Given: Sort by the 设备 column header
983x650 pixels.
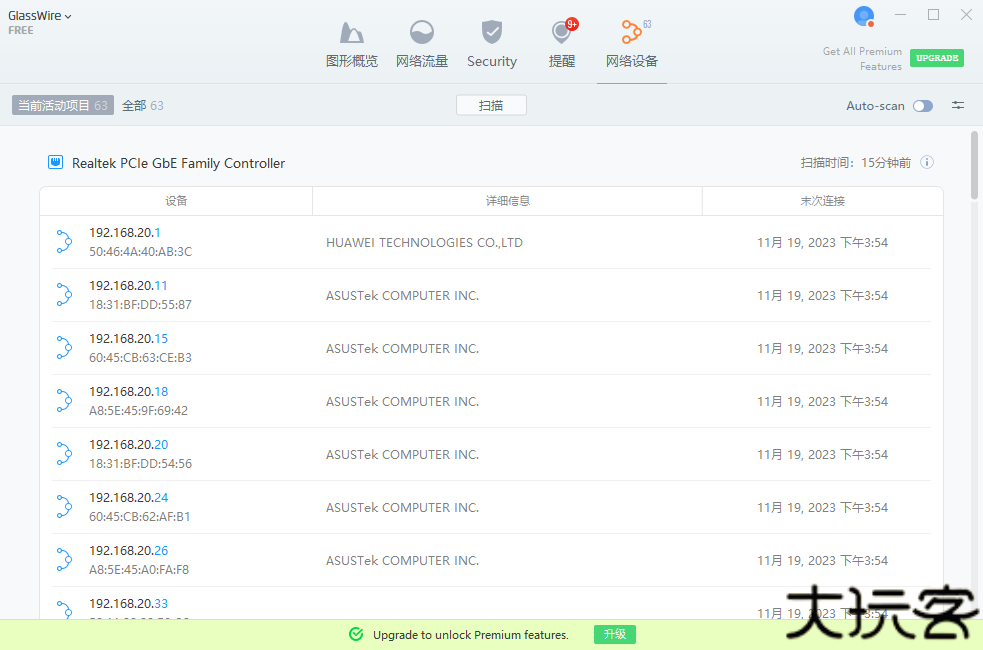Looking at the screenshot, I should [x=176, y=201].
